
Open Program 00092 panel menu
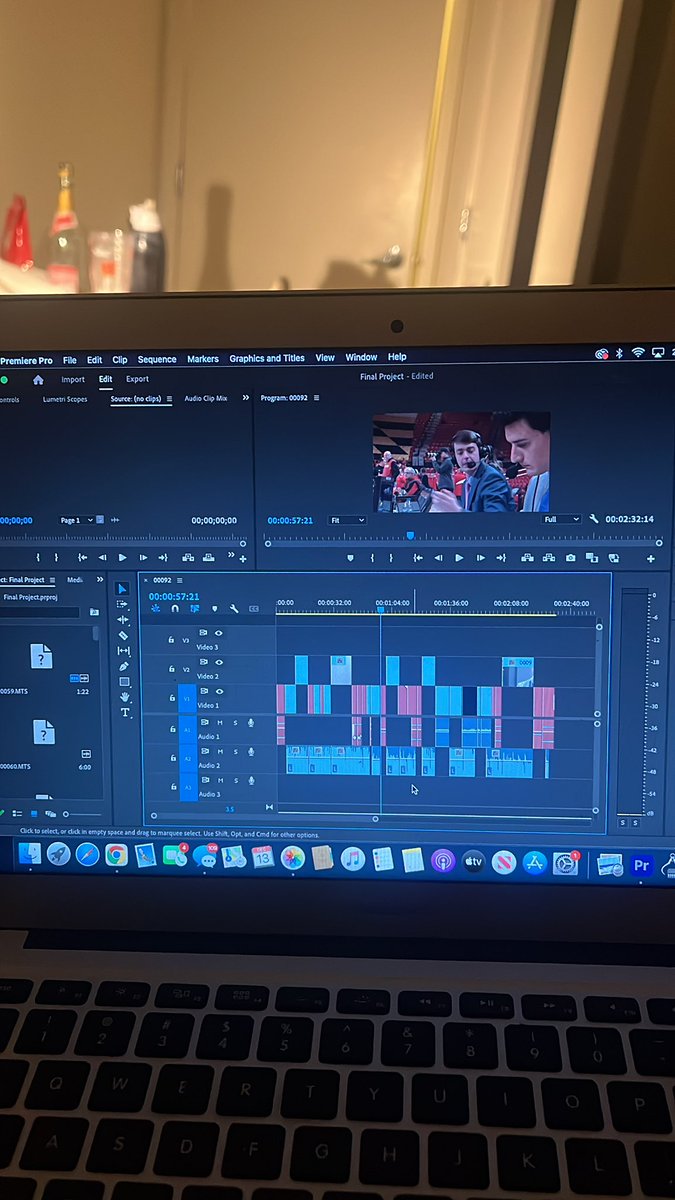coord(317,398)
